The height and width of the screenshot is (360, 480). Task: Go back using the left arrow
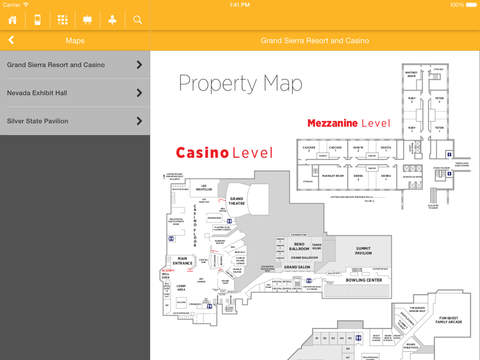[x=11, y=40]
